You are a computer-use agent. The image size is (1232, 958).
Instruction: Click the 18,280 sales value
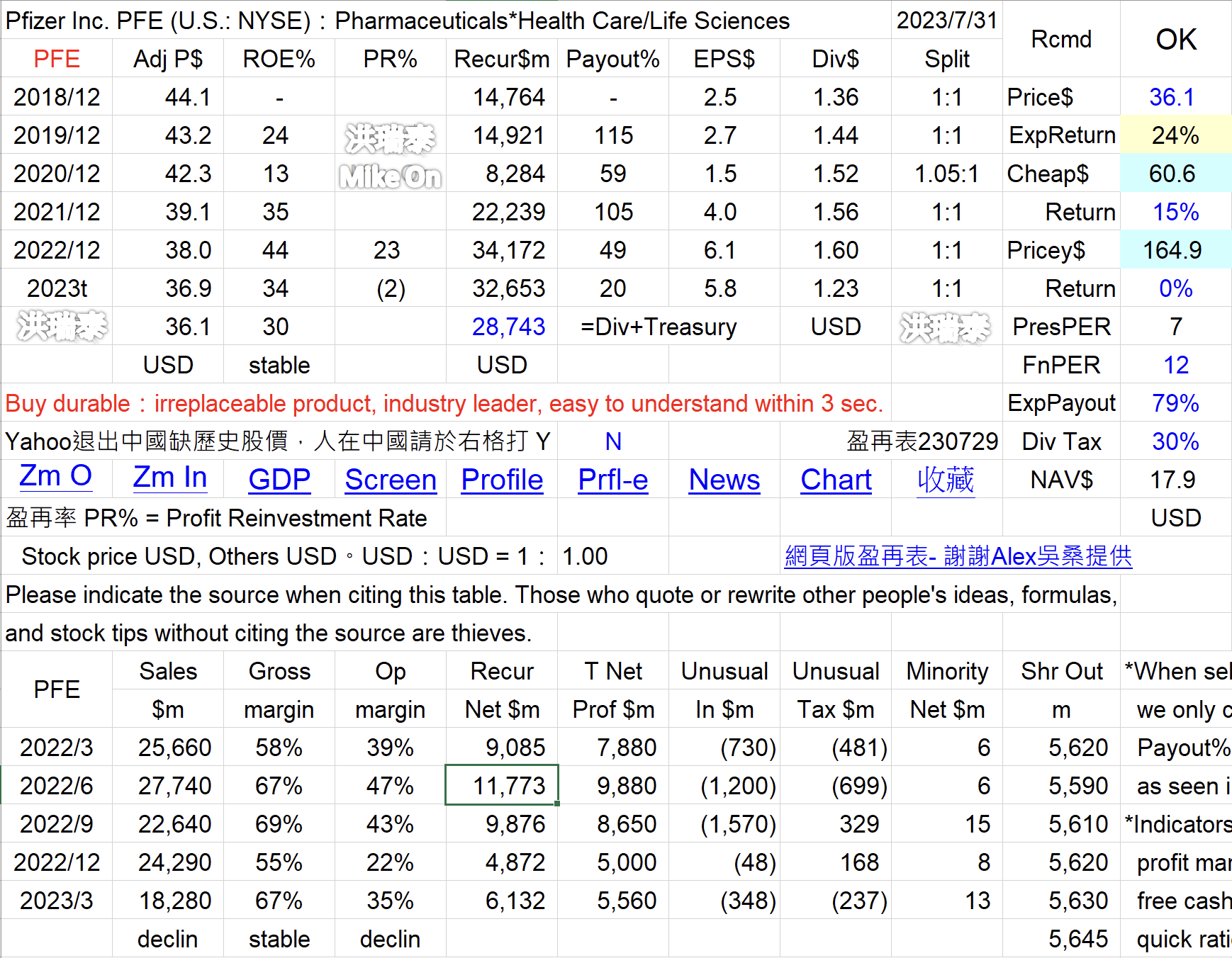pyautogui.click(x=168, y=901)
